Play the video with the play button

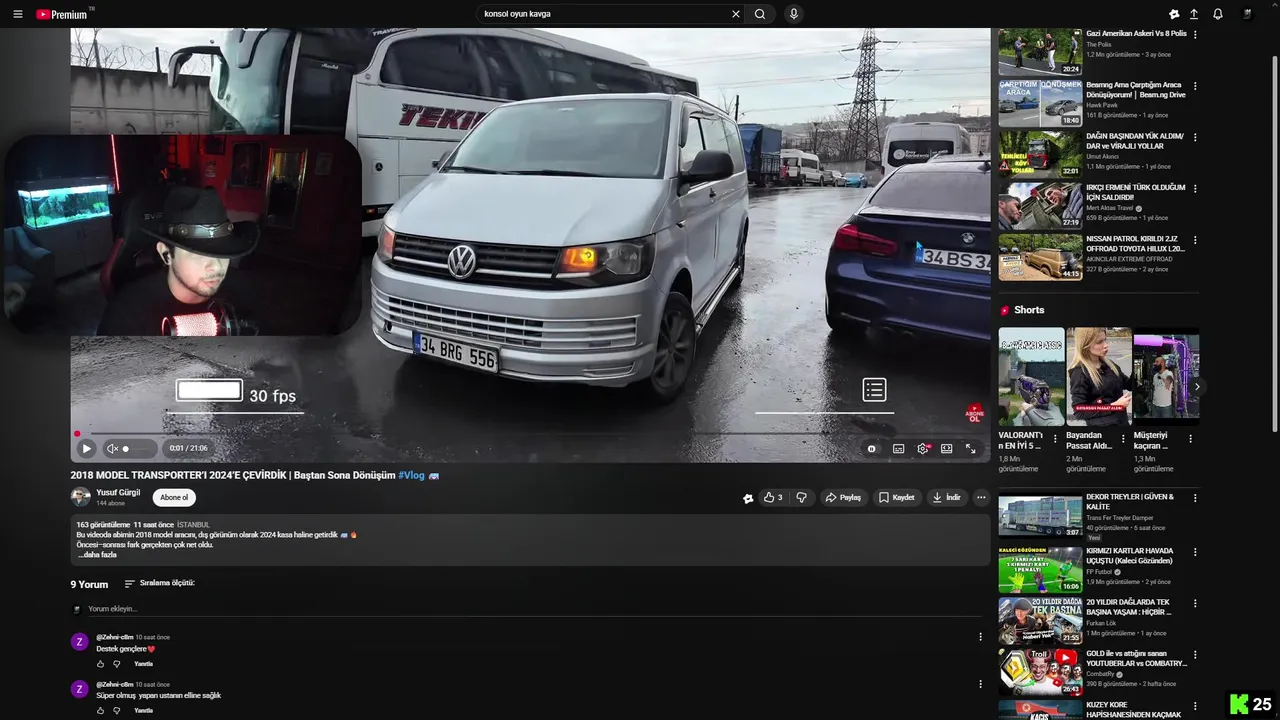pyautogui.click(x=86, y=449)
